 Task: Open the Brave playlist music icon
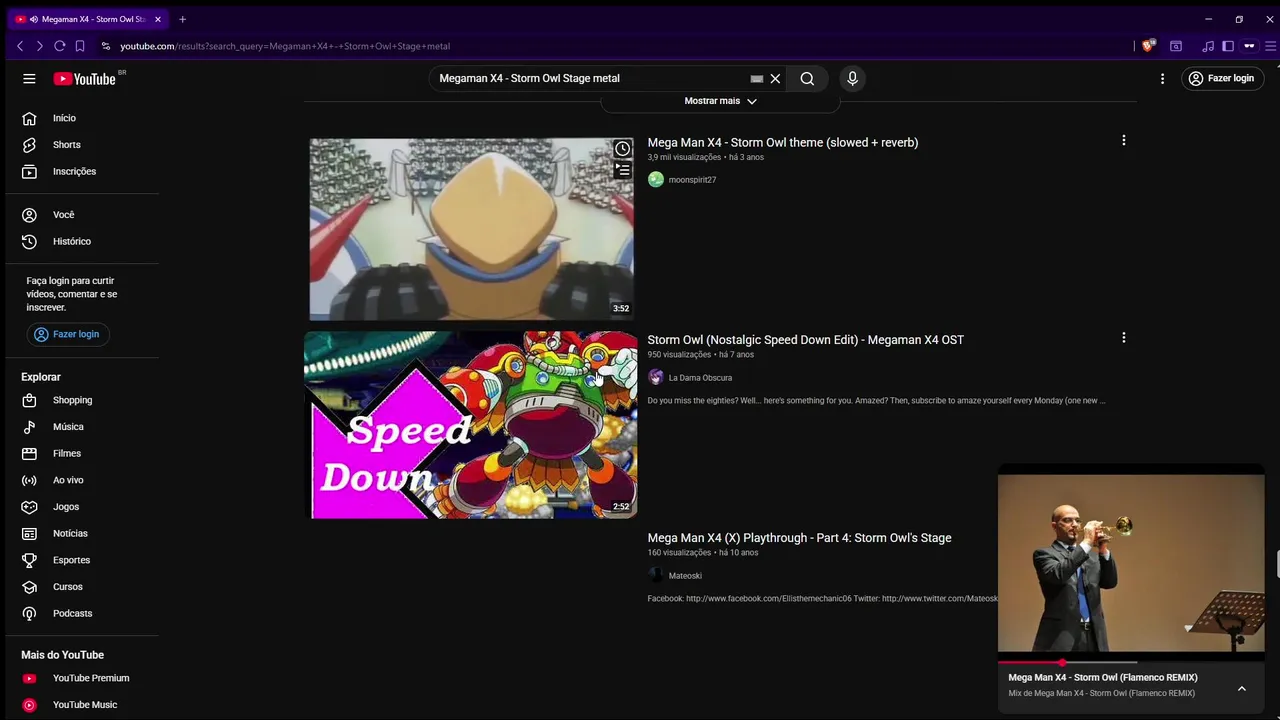pos(1208,46)
